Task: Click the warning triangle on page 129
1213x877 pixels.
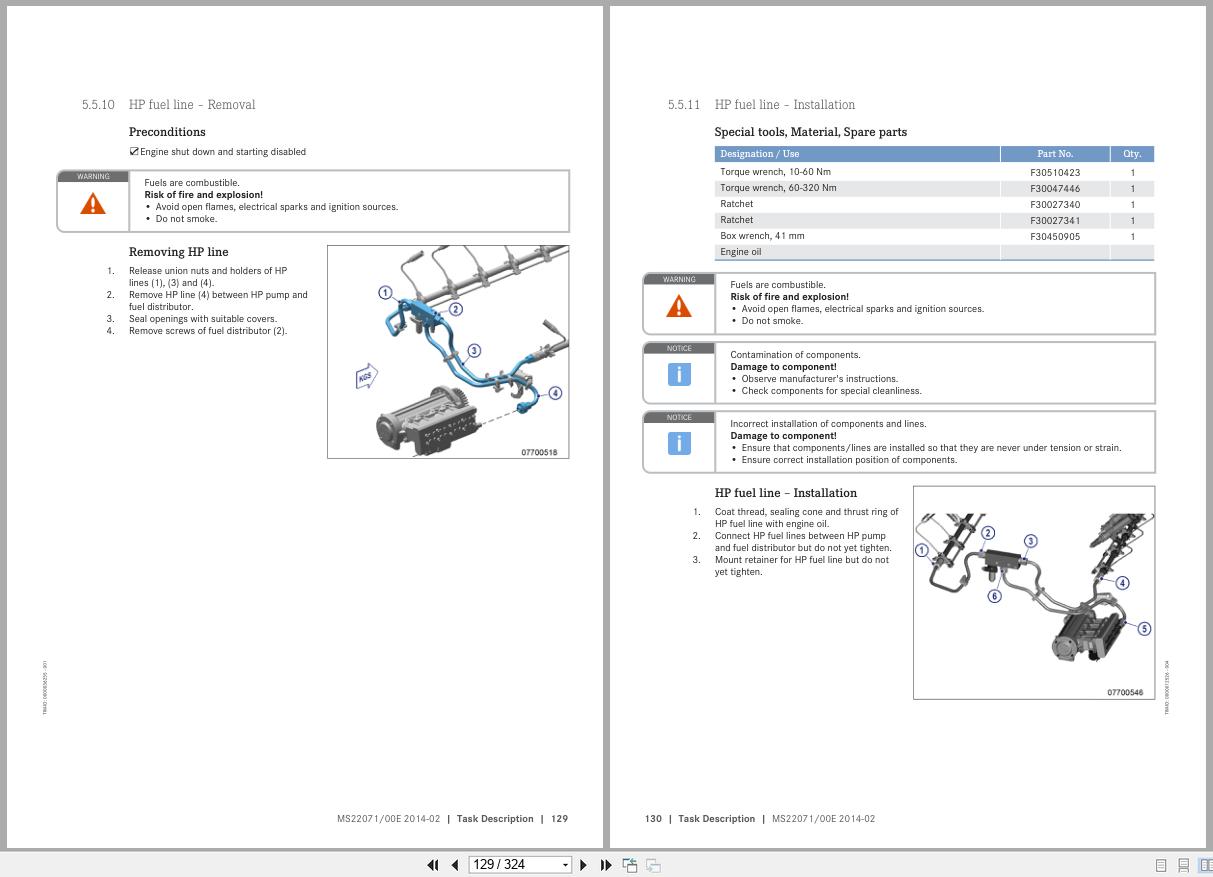Action: [93, 204]
